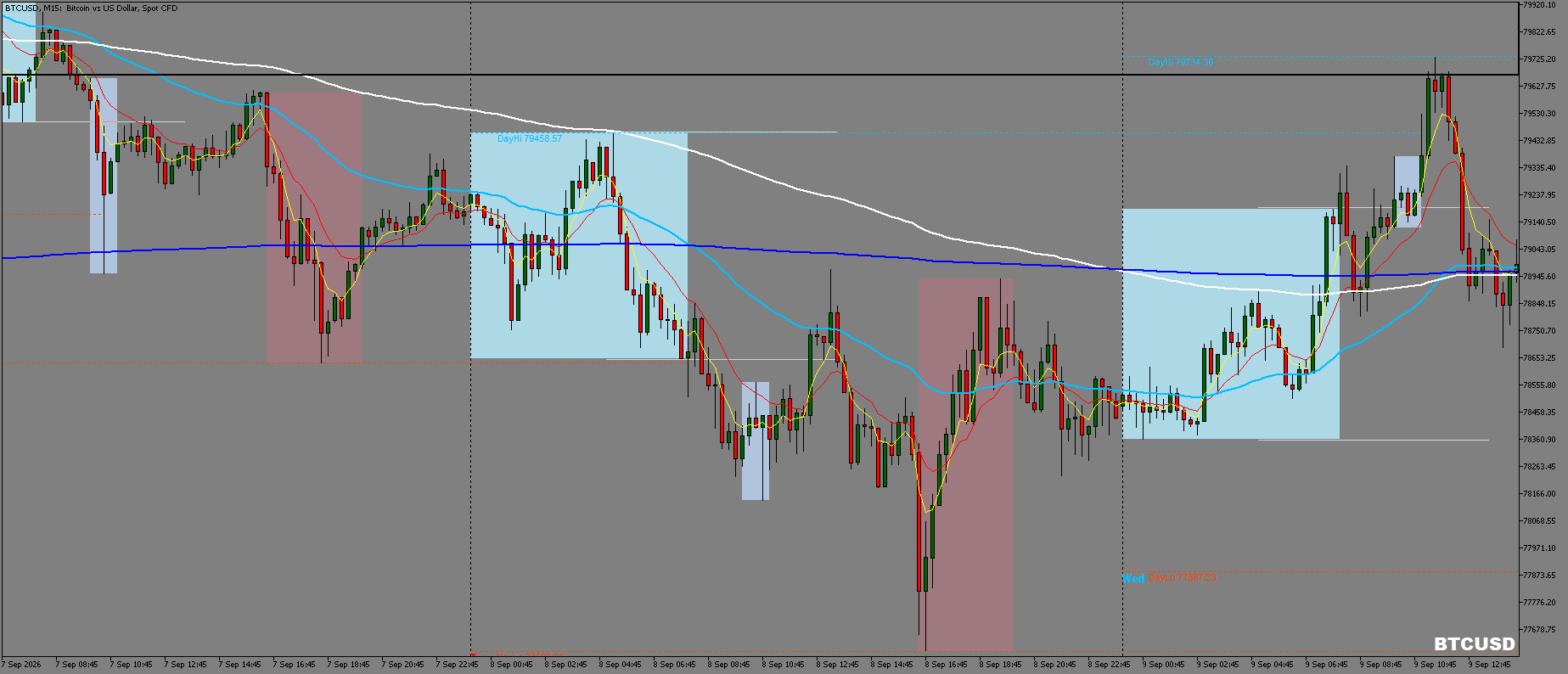Viewport: 1568px width, 674px height.
Task: Click price axis value 79530.30
Action: click(1539, 114)
